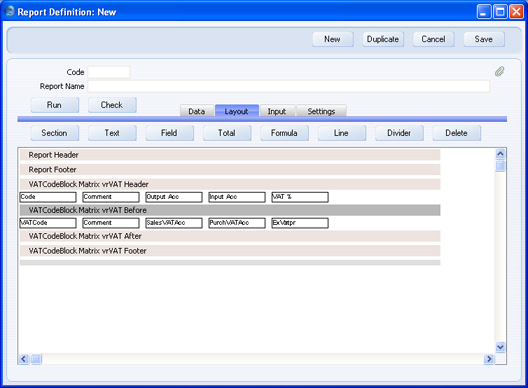The image size is (528, 388).
Task: Select VATCodeBlock Matrix vrVAT After section
Action: click(230, 236)
